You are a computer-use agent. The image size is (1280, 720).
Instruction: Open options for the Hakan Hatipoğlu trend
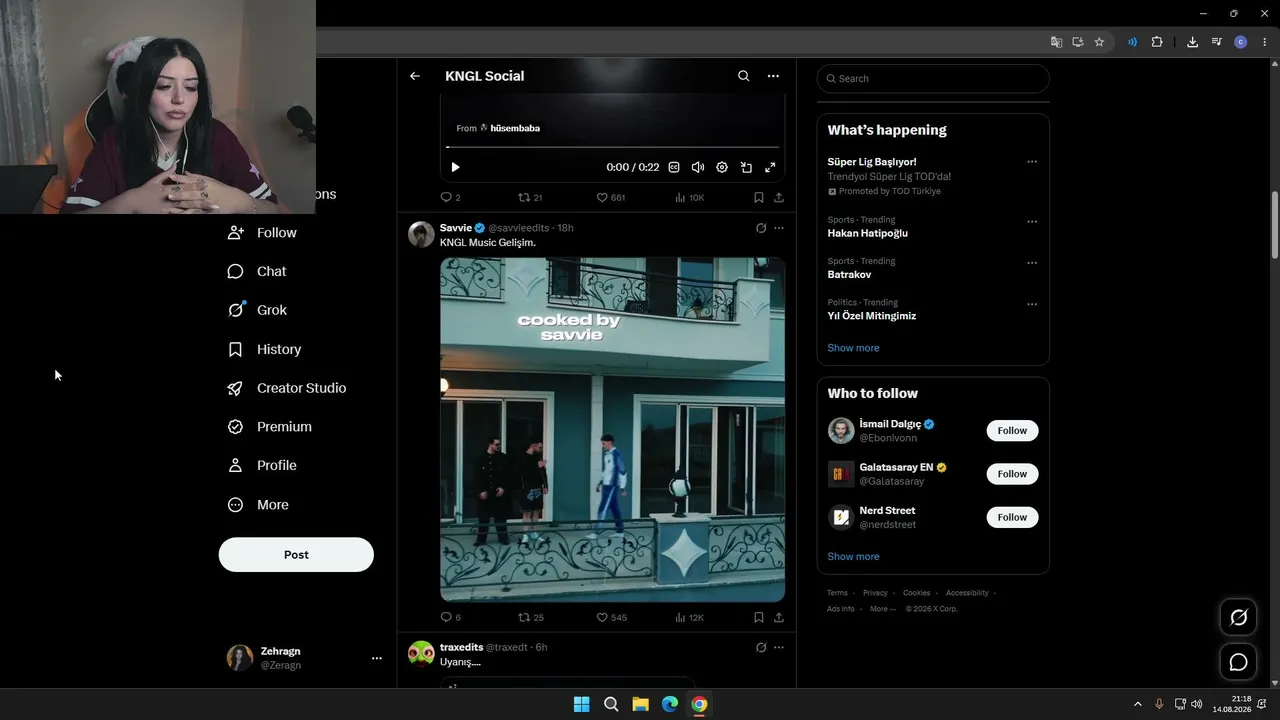1032,221
